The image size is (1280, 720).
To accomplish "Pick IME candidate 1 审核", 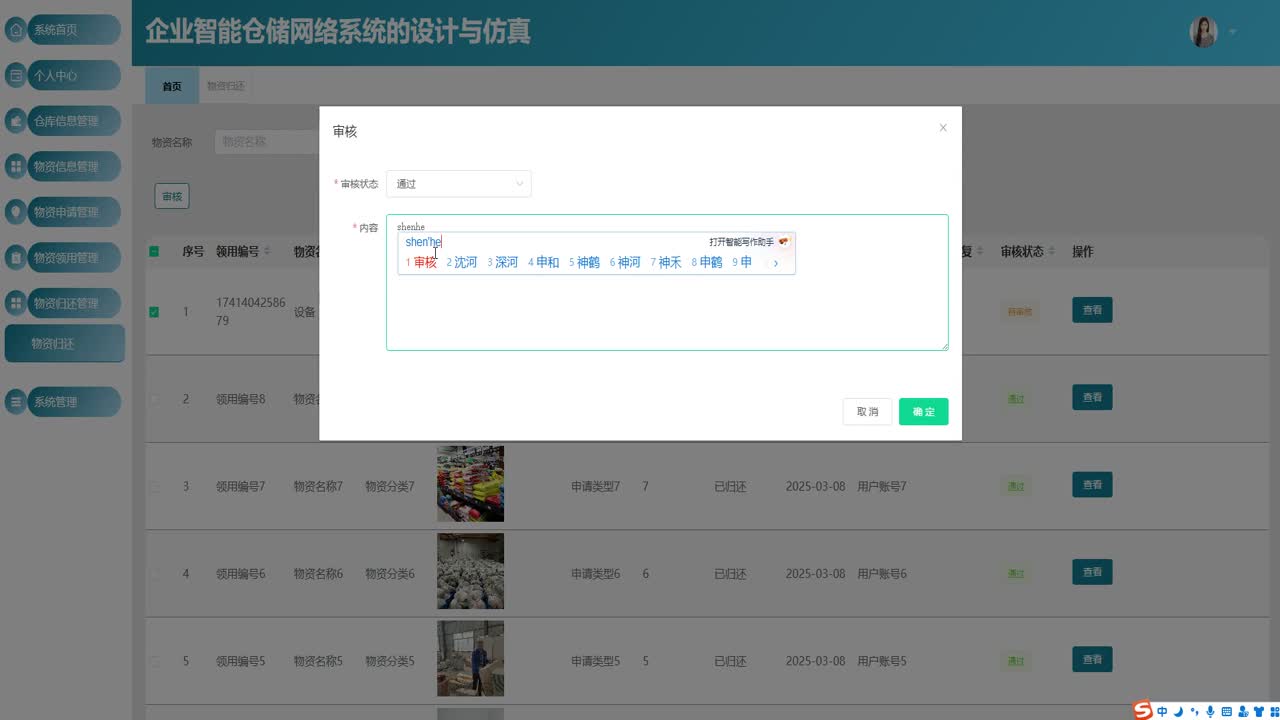I will pos(421,263).
